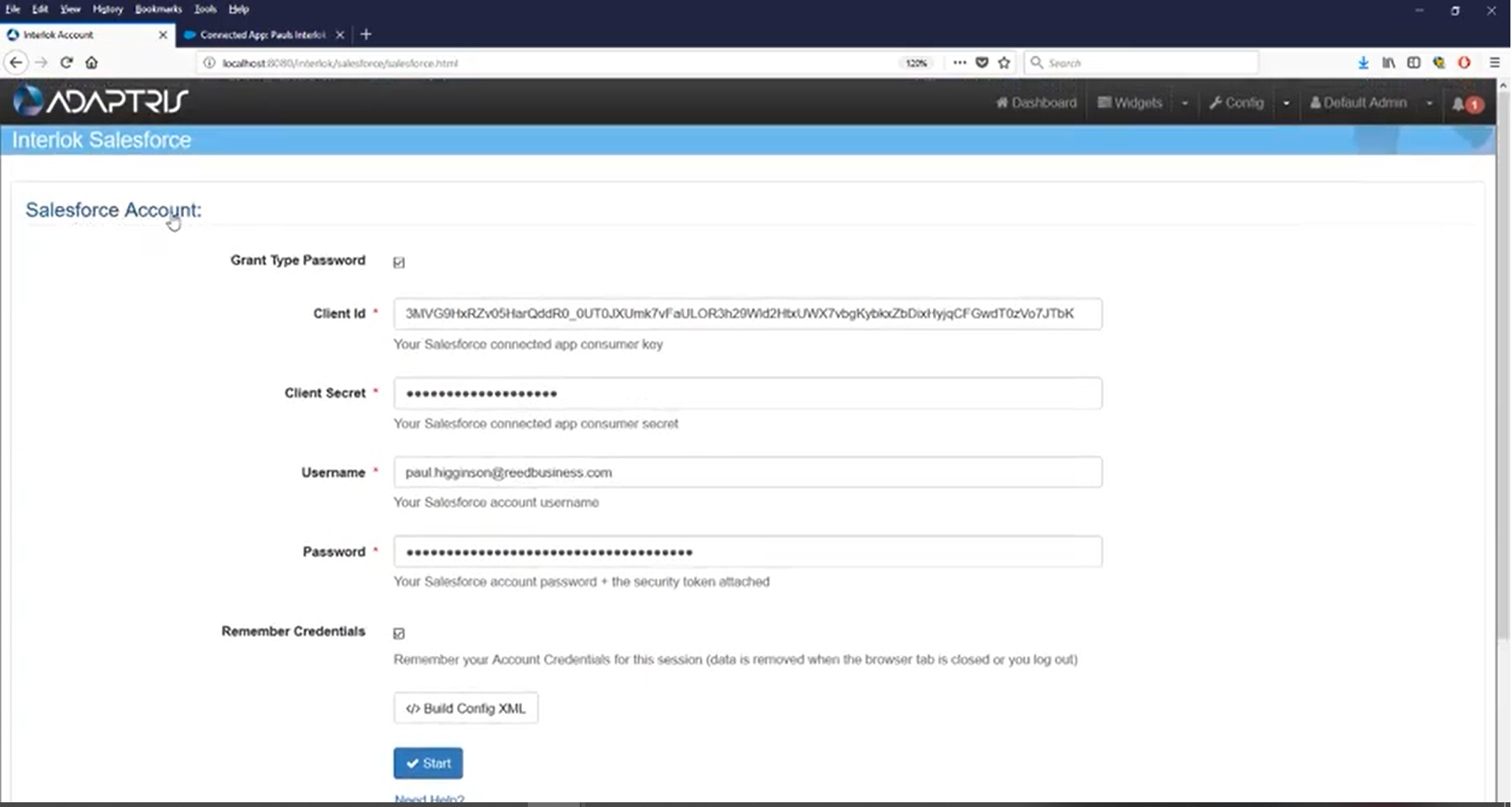Open a new browser tab
This screenshot has height=807, width=1512.
coord(366,35)
